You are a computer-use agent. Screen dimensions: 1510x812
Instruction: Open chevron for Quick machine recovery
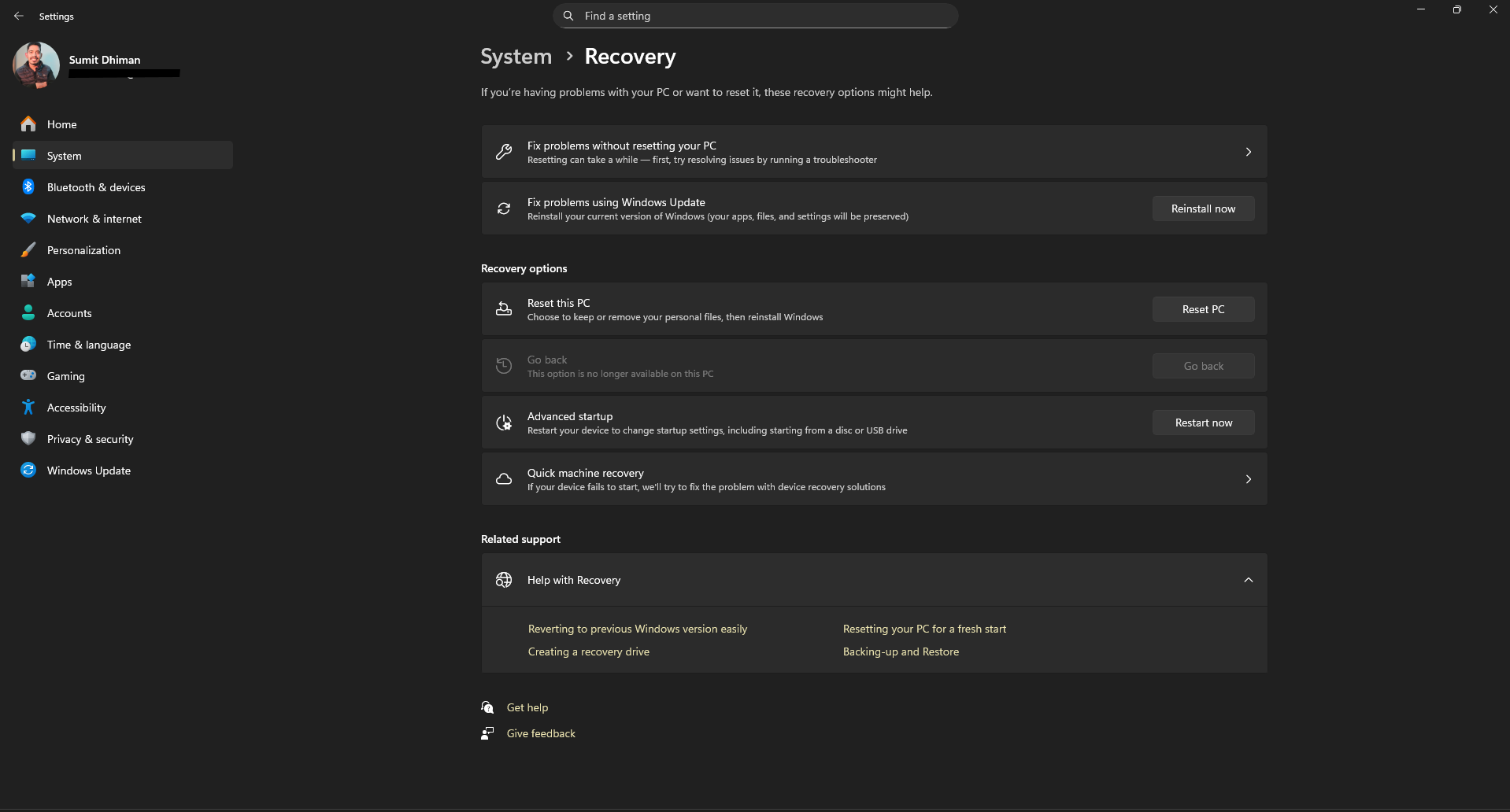tap(1249, 479)
